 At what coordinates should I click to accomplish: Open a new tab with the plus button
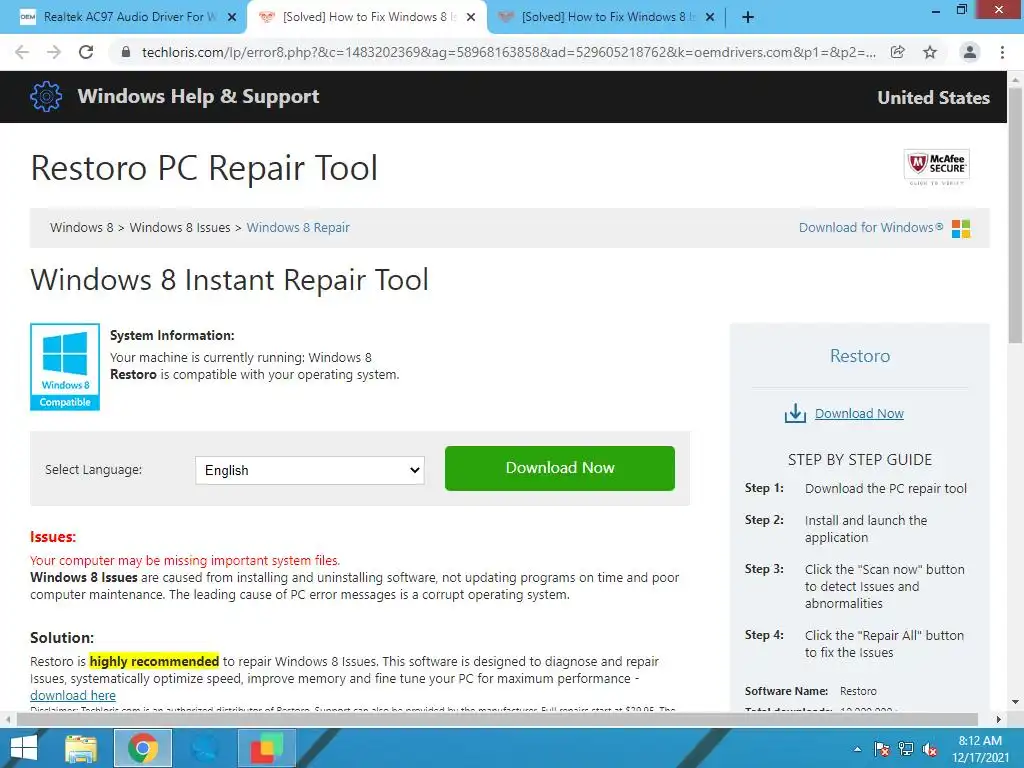pyautogui.click(x=748, y=18)
